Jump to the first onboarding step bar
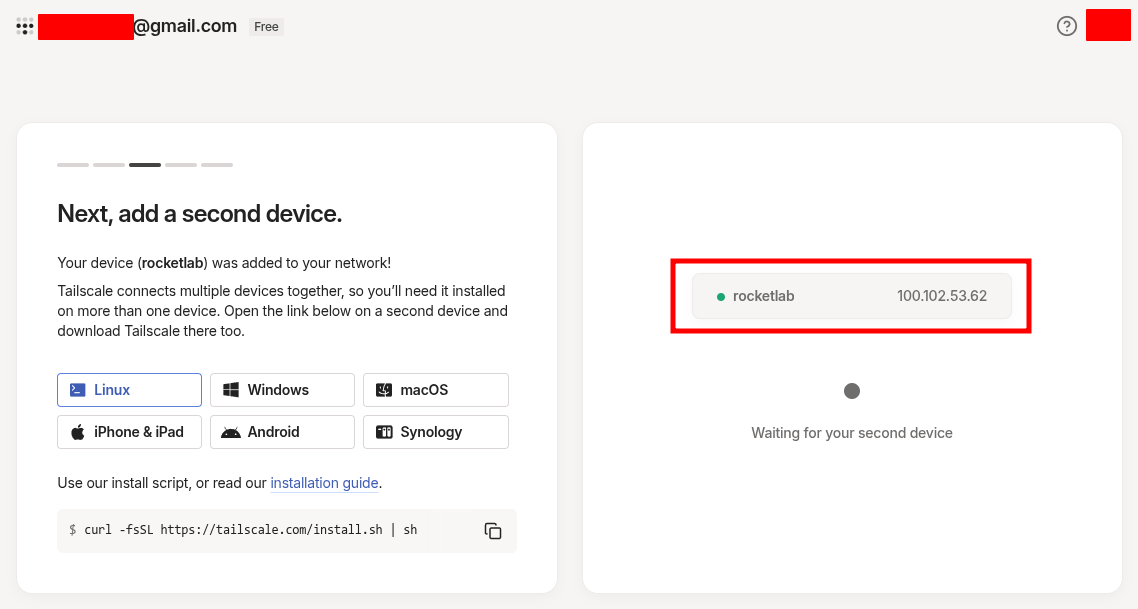This screenshot has width=1138, height=609. [x=73, y=164]
